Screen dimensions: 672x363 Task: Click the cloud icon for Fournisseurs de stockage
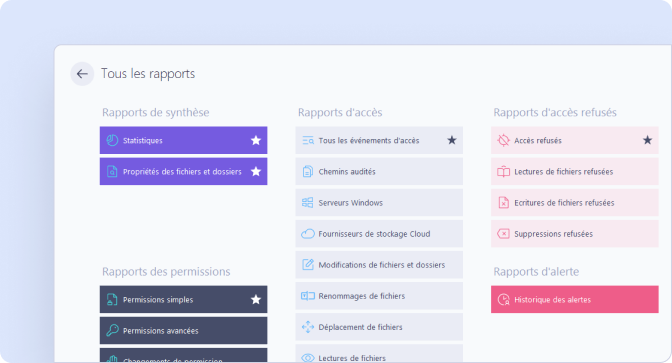coord(308,234)
